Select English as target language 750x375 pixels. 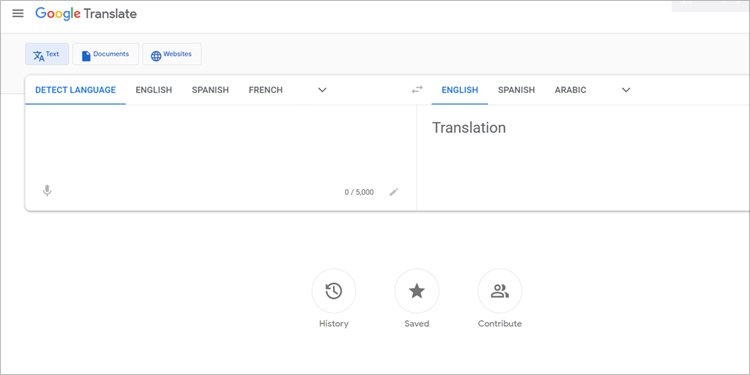click(460, 90)
